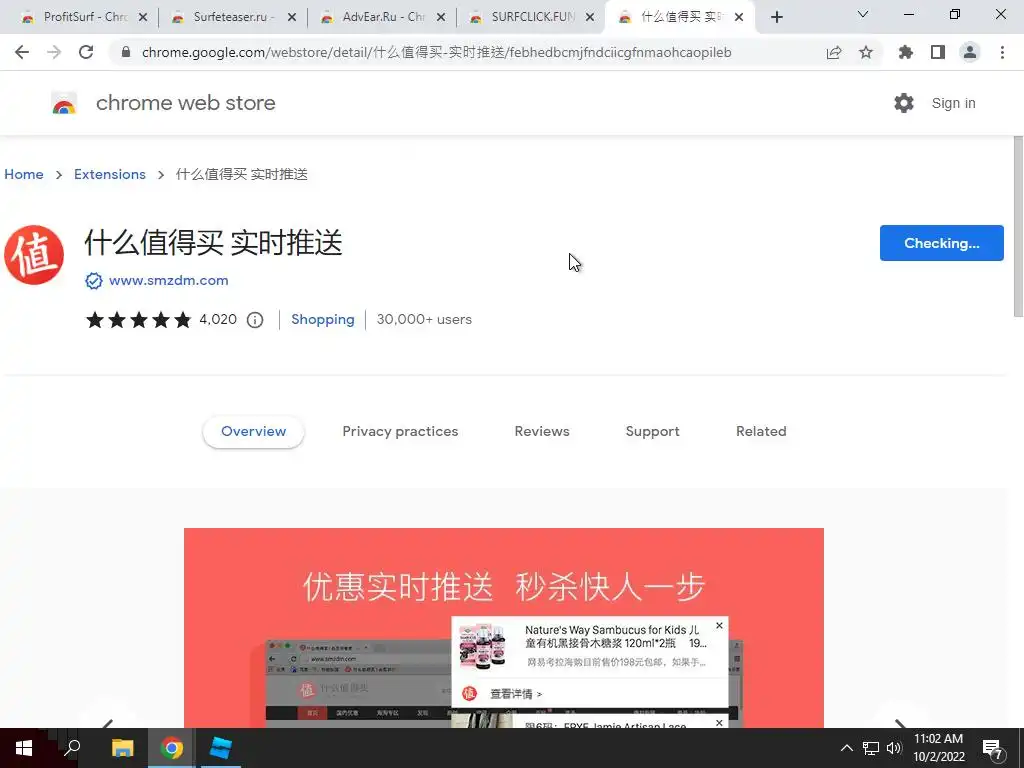Go back to the previous page
This screenshot has height=768, width=1024.
pos(22,52)
